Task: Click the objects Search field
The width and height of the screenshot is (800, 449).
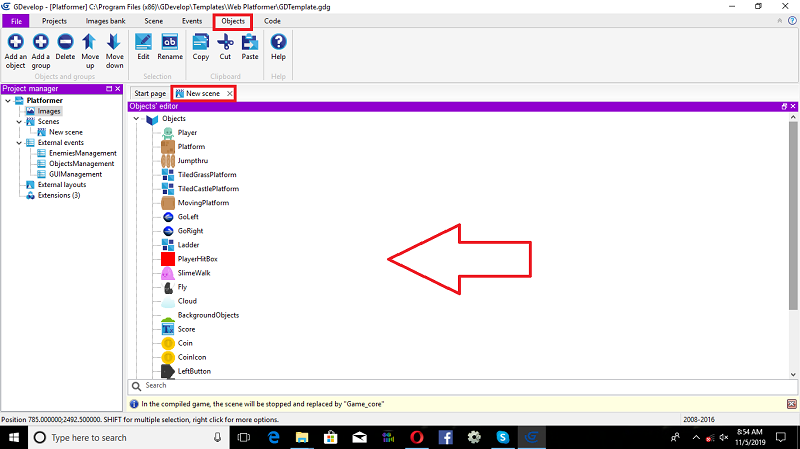Action: coord(462,386)
